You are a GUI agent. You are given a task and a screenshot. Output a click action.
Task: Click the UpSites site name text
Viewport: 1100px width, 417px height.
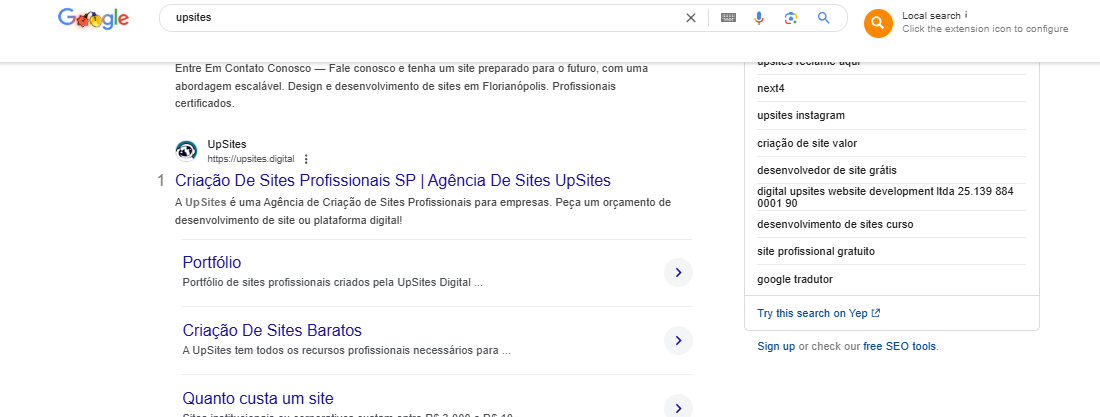click(x=227, y=145)
